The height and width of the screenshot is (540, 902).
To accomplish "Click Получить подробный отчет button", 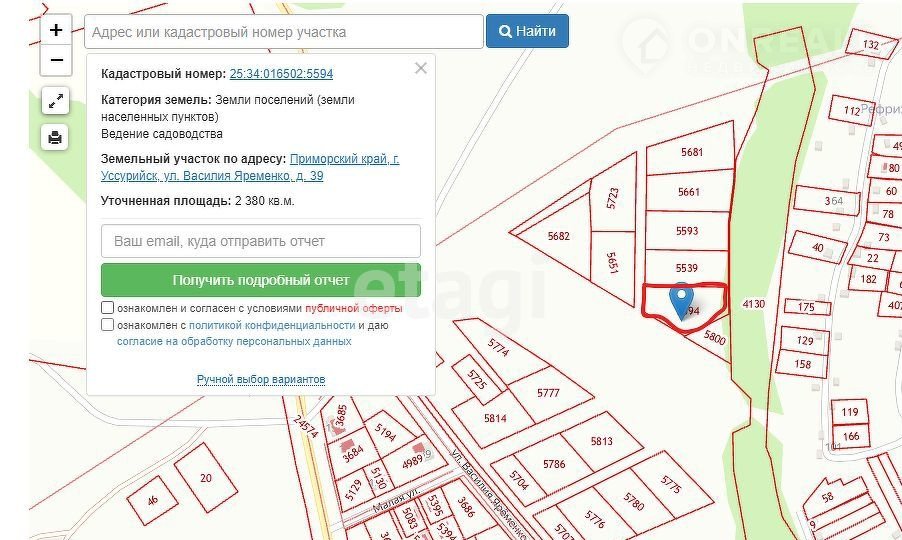I will (x=261, y=280).
